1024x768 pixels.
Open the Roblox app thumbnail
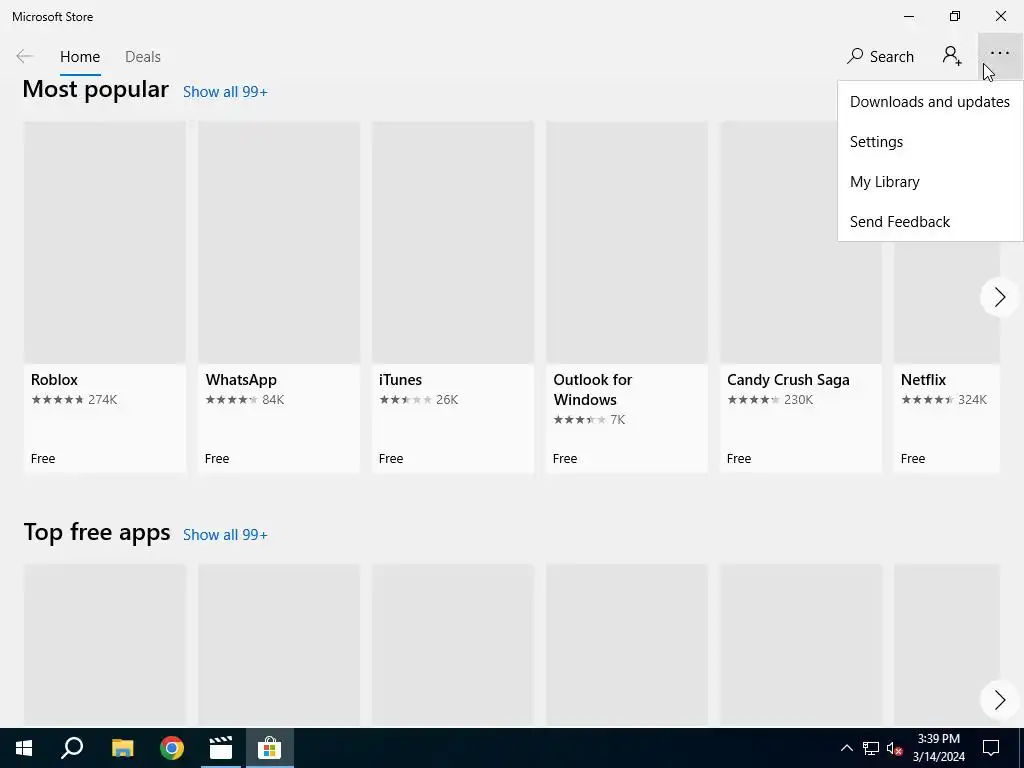[x=104, y=242]
